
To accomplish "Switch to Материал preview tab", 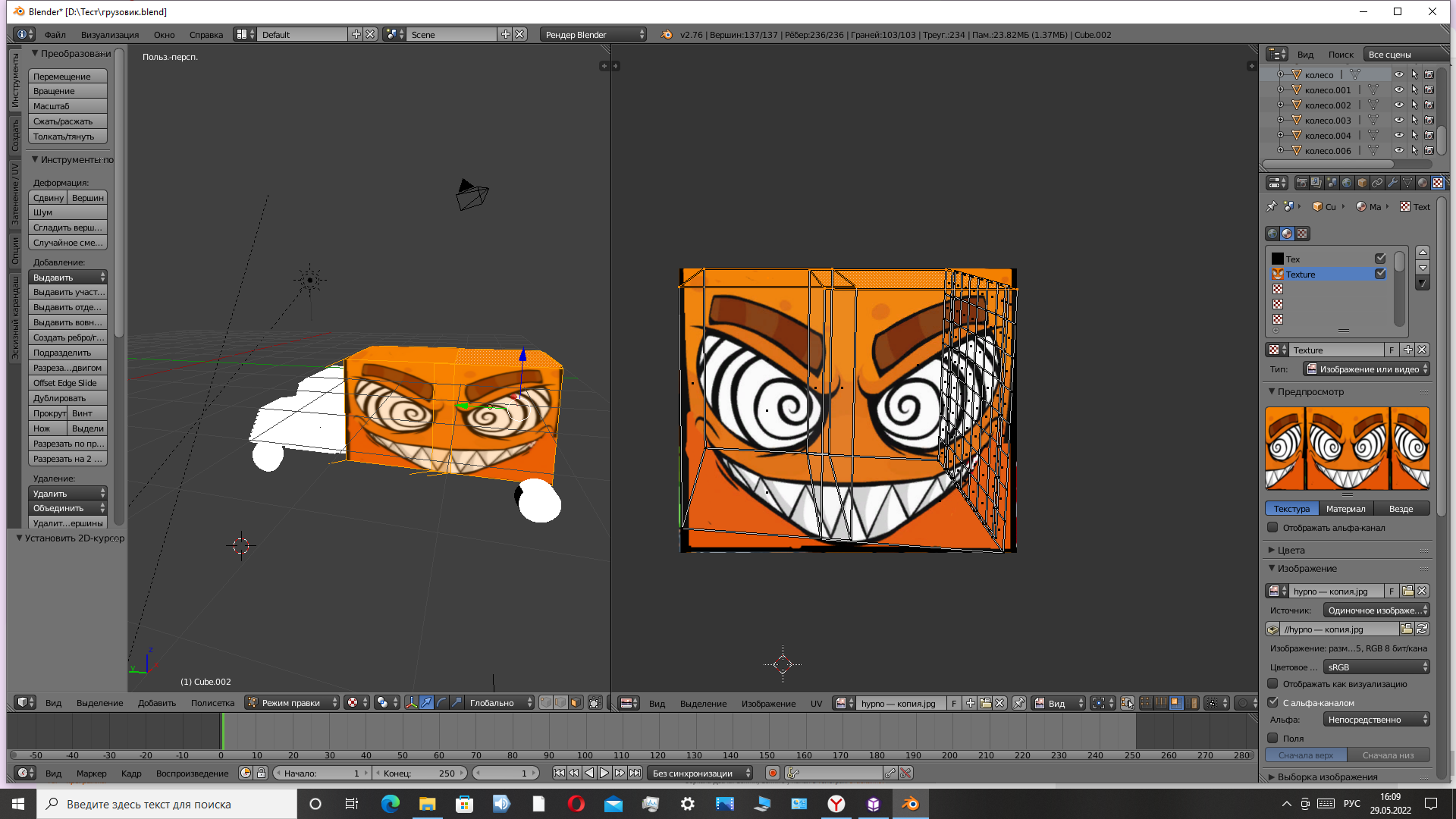I will (1345, 509).
